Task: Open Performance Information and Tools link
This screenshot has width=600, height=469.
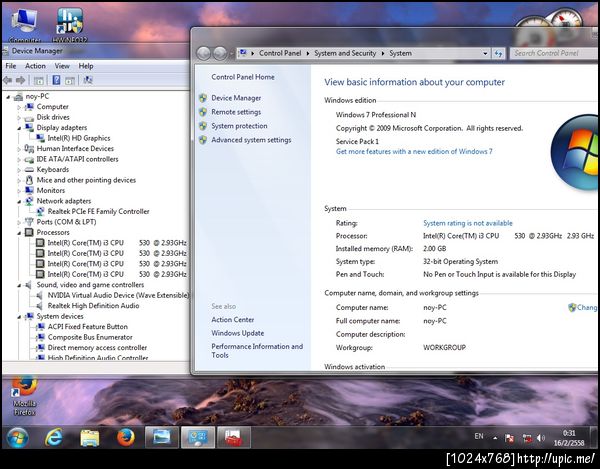Action: click(257, 351)
